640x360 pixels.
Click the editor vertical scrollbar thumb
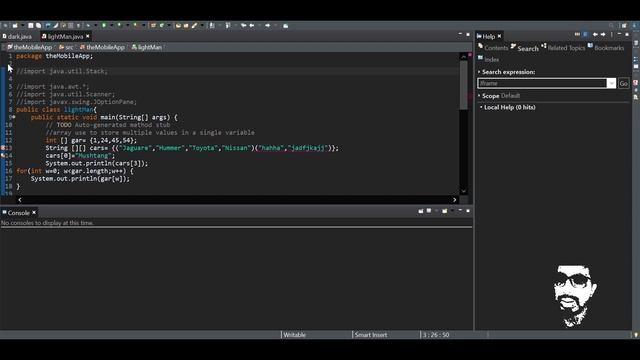click(x=463, y=86)
